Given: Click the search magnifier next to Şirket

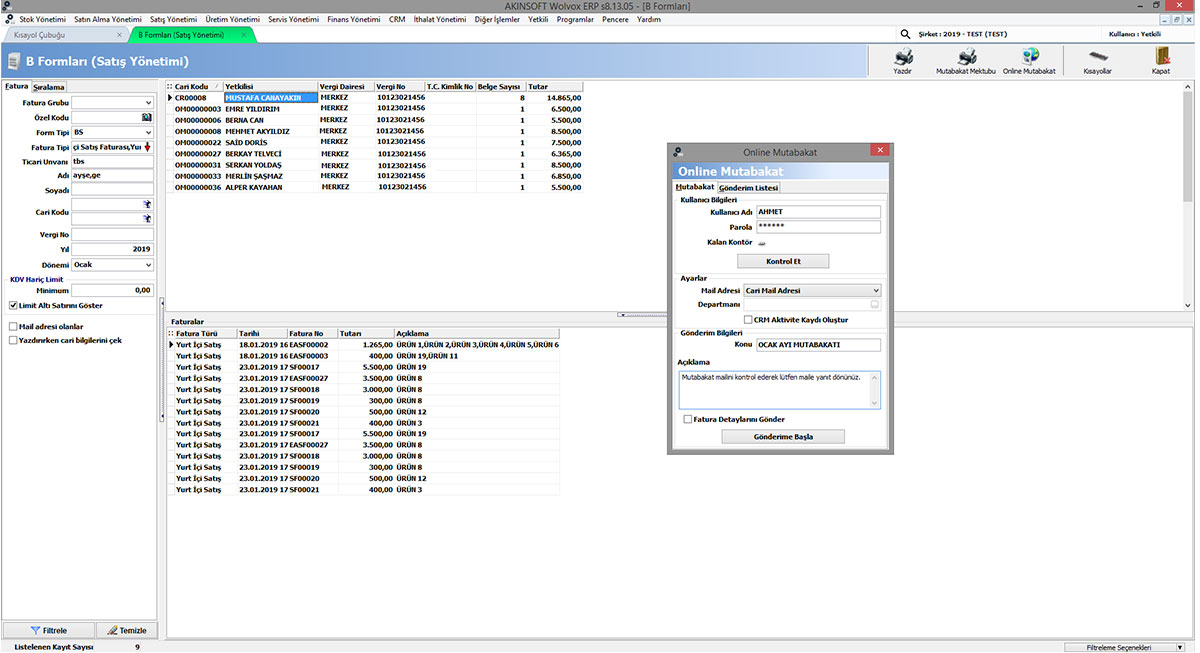Looking at the screenshot, I should [x=905, y=34].
